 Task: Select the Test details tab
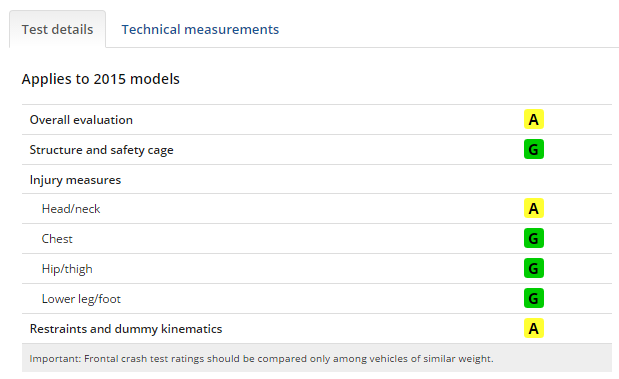[58, 29]
